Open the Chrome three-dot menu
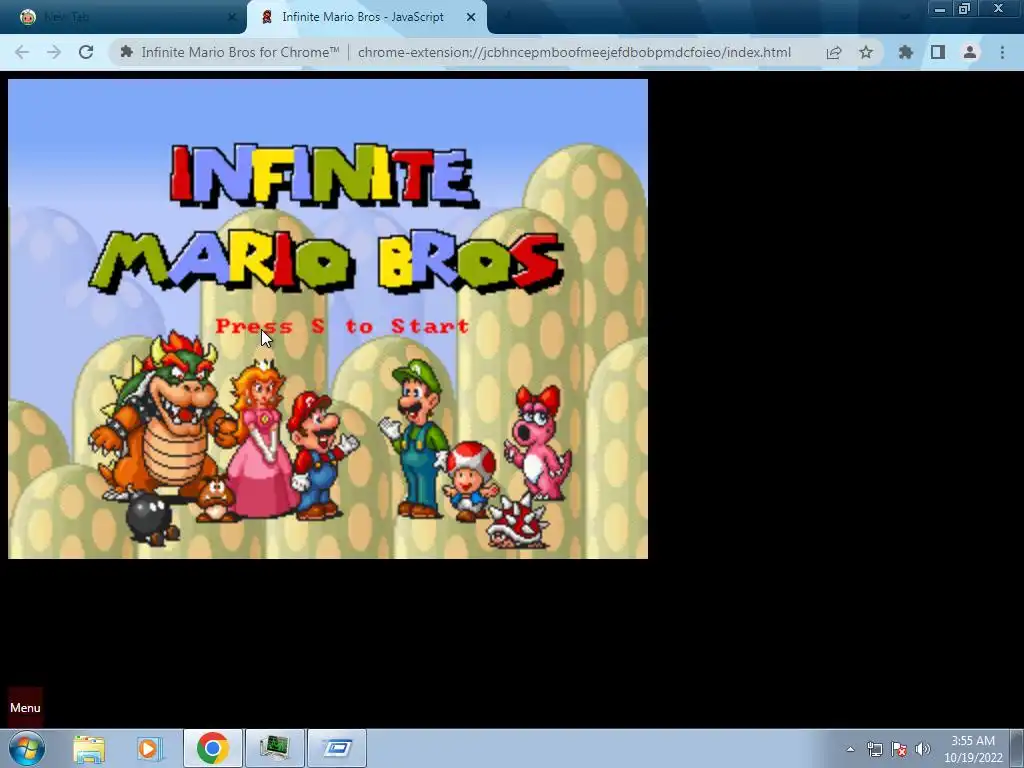This screenshot has height=768, width=1024. pyautogui.click(x=1002, y=52)
